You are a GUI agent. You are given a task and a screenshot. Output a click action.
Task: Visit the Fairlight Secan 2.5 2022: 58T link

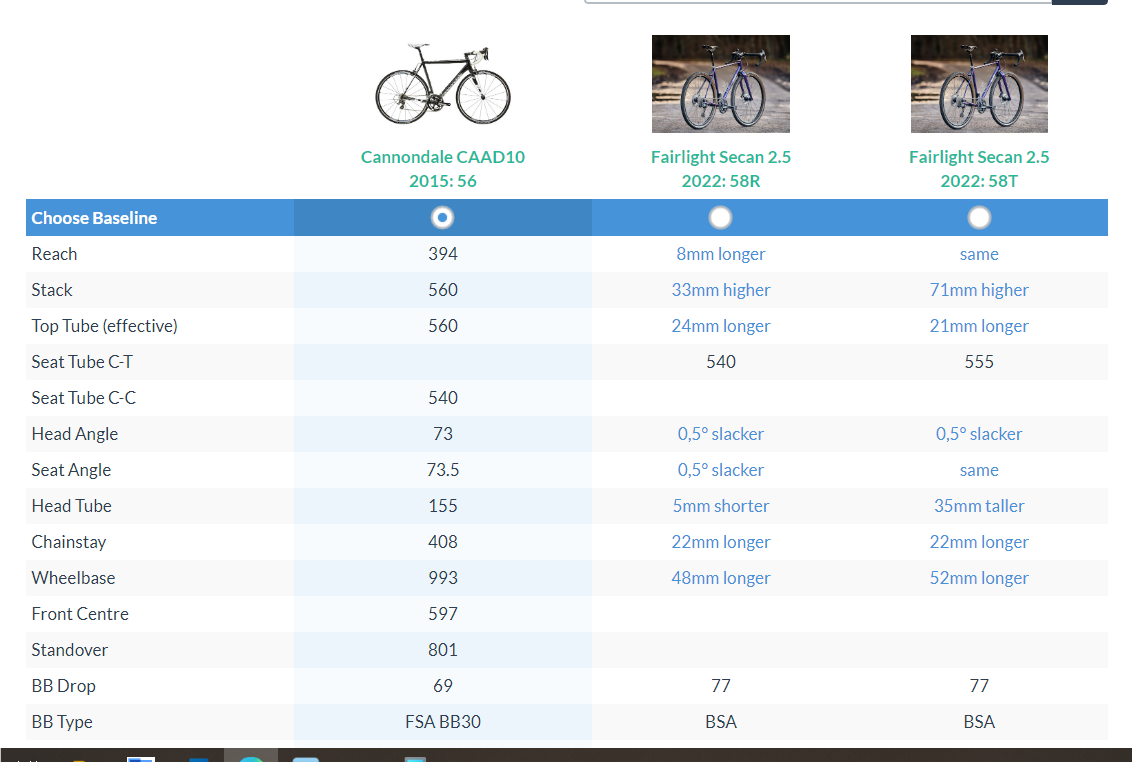[979, 169]
